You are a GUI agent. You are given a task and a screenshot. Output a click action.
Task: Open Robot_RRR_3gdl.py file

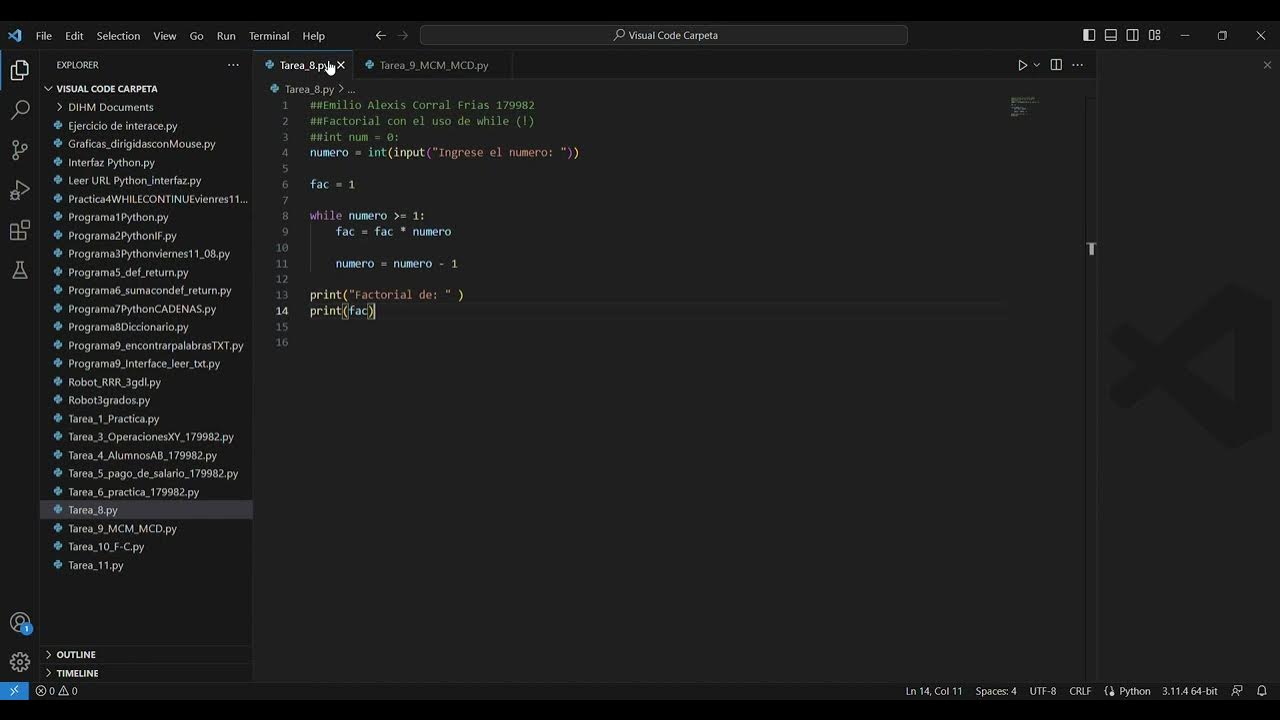pos(114,382)
